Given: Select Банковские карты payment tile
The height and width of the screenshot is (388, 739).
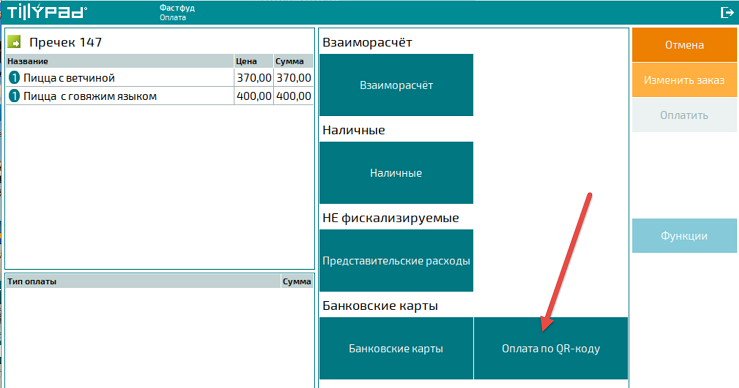Looking at the screenshot, I should coord(396,348).
